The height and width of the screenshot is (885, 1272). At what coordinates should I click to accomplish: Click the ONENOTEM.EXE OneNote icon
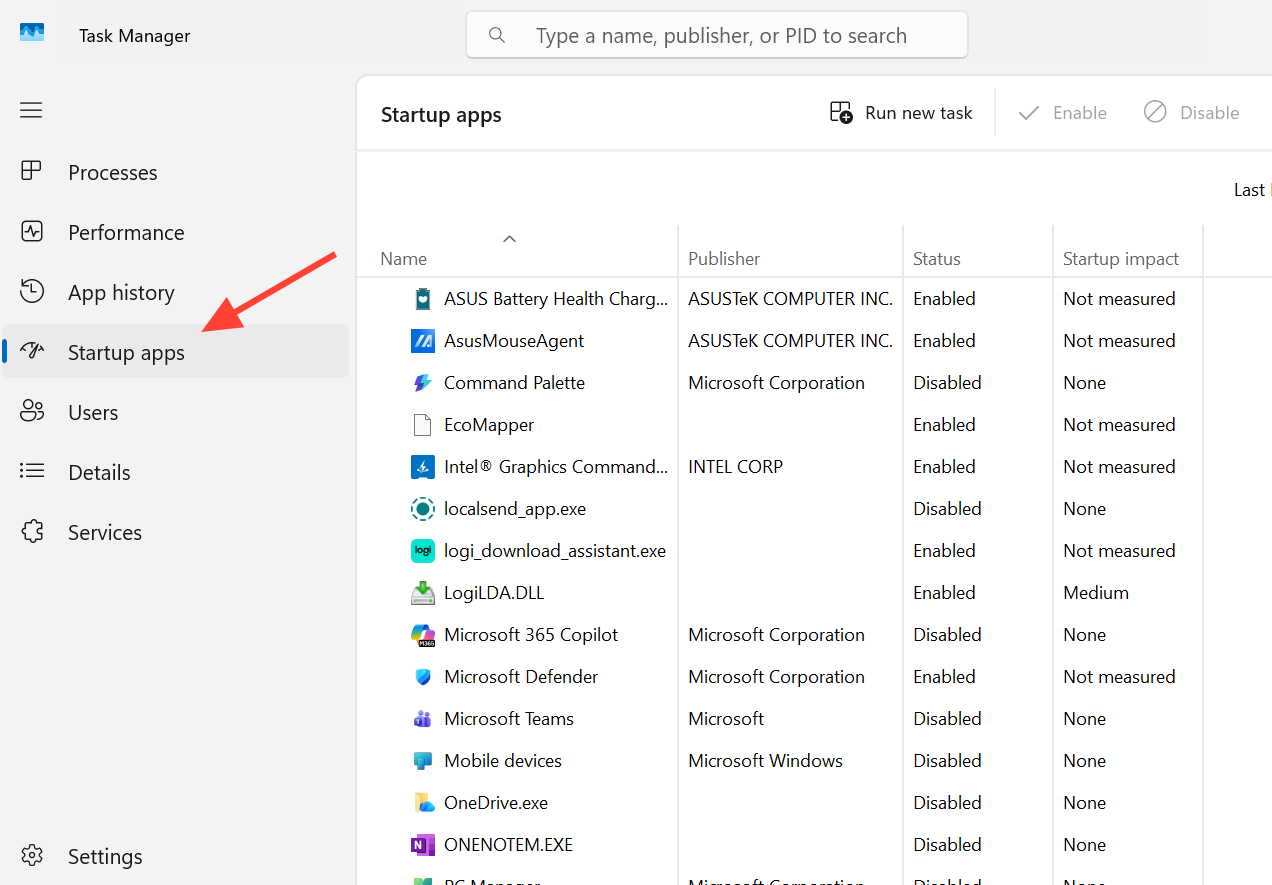coord(423,845)
